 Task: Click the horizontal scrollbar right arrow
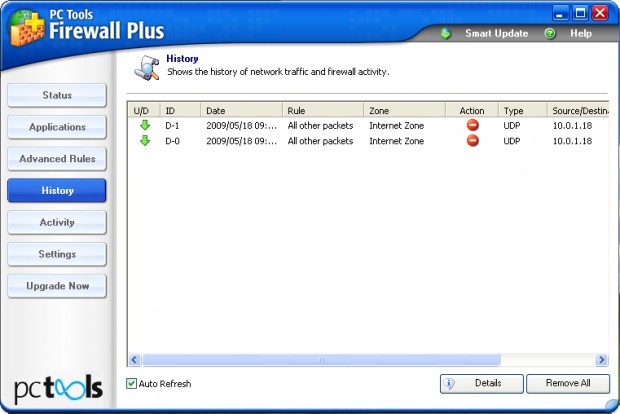pyautogui.click(x=602, y=360)
